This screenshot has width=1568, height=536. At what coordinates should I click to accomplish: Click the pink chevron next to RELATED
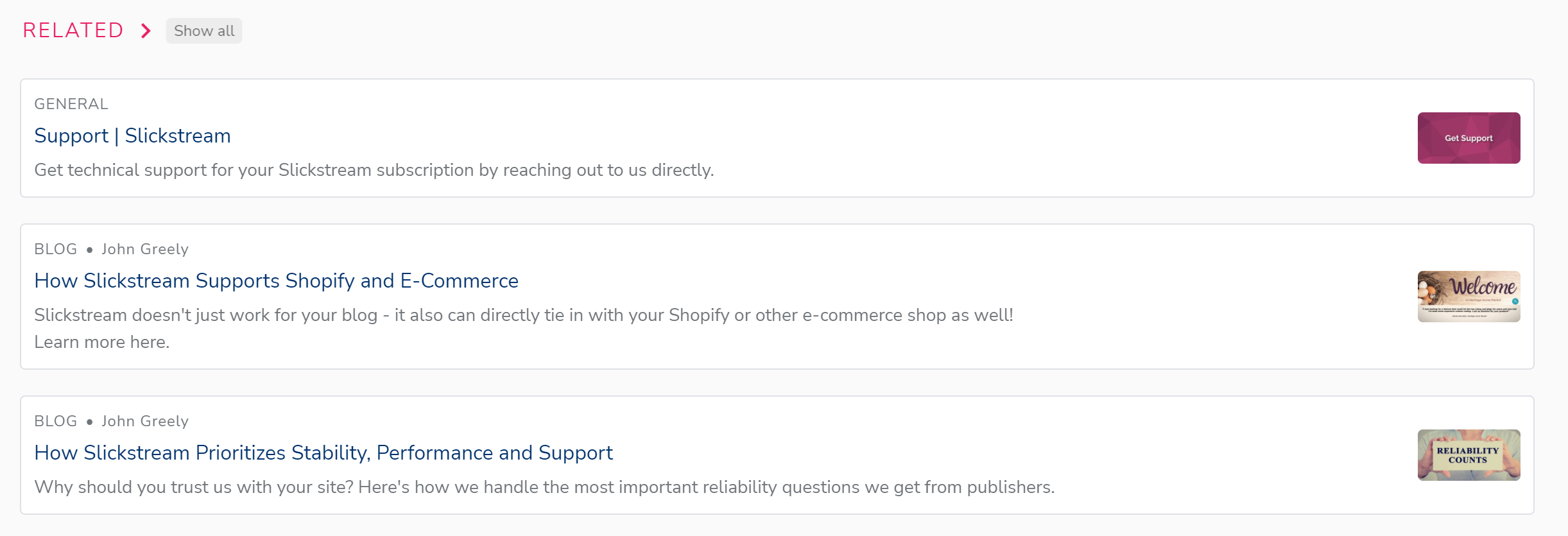(146, 31)
